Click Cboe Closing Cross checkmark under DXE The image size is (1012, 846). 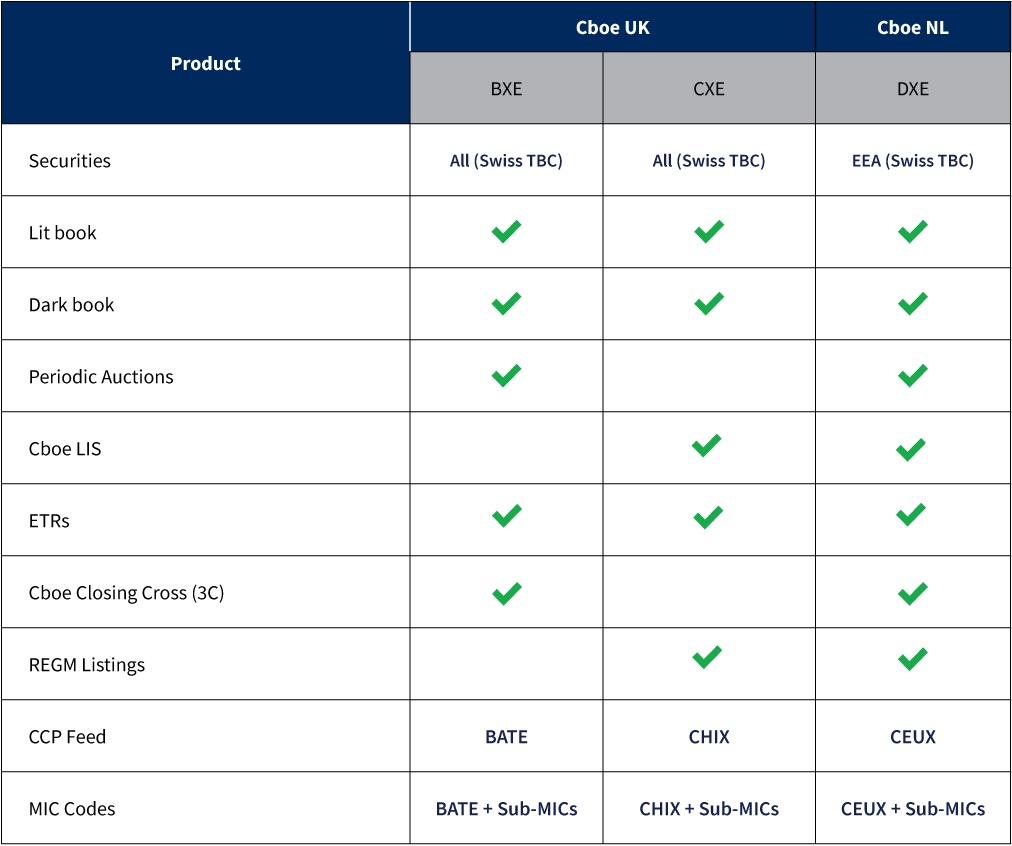tap(912, 593)
